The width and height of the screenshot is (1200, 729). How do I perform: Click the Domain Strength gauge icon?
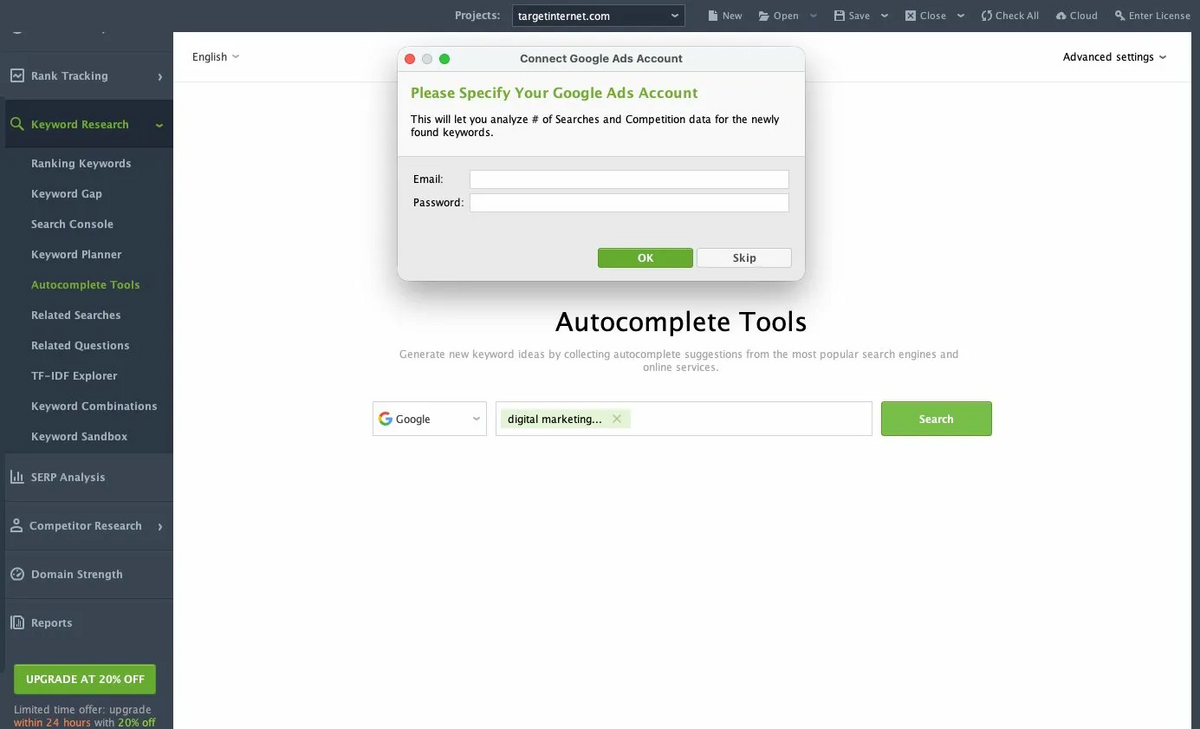coord(17,574)
